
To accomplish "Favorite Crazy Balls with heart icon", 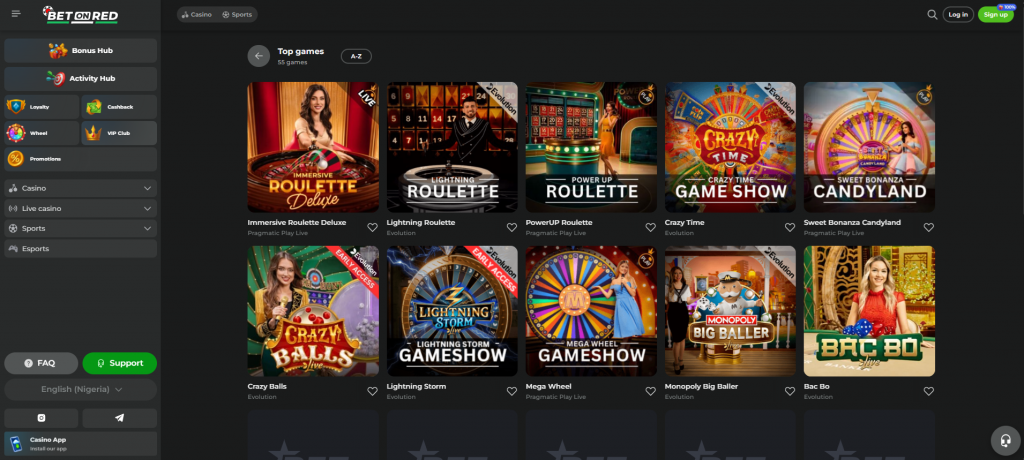I will click(x=372, y=391).
